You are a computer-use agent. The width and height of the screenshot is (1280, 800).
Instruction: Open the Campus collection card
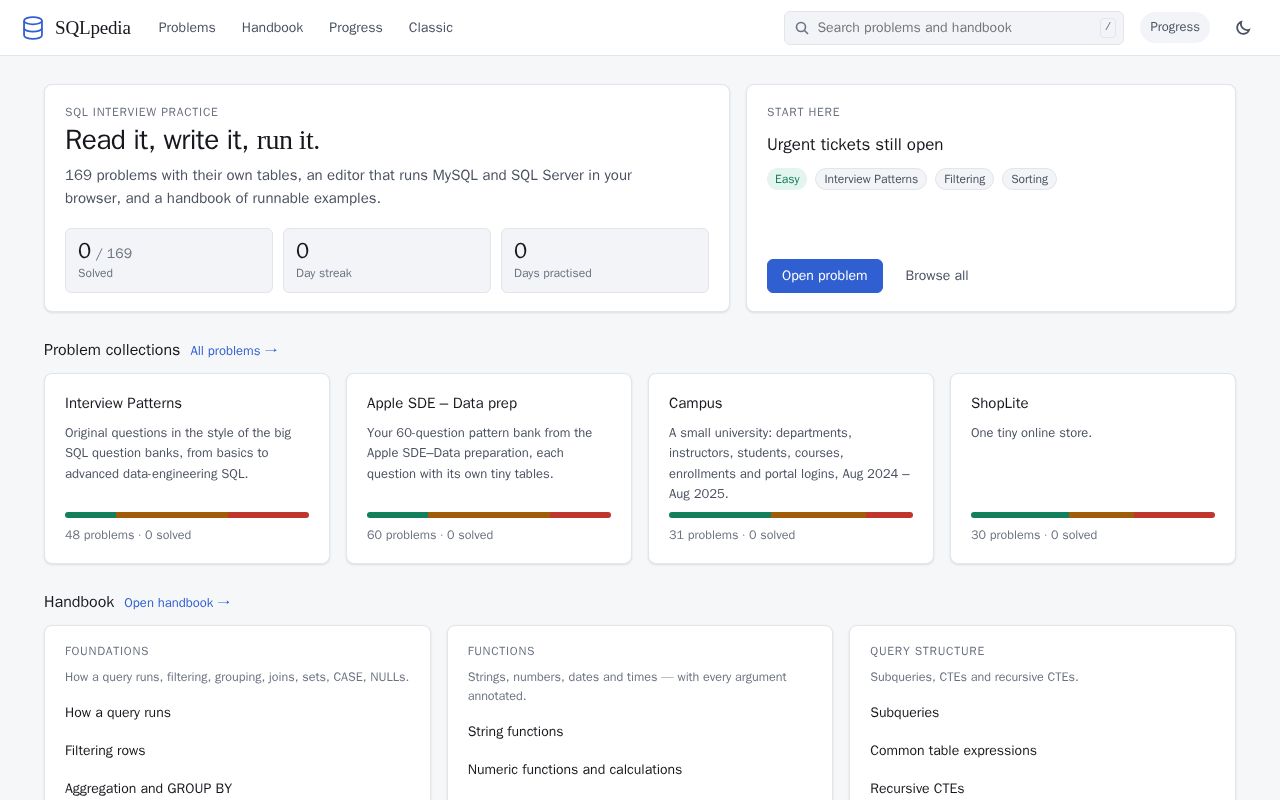(x=791, y=469)
